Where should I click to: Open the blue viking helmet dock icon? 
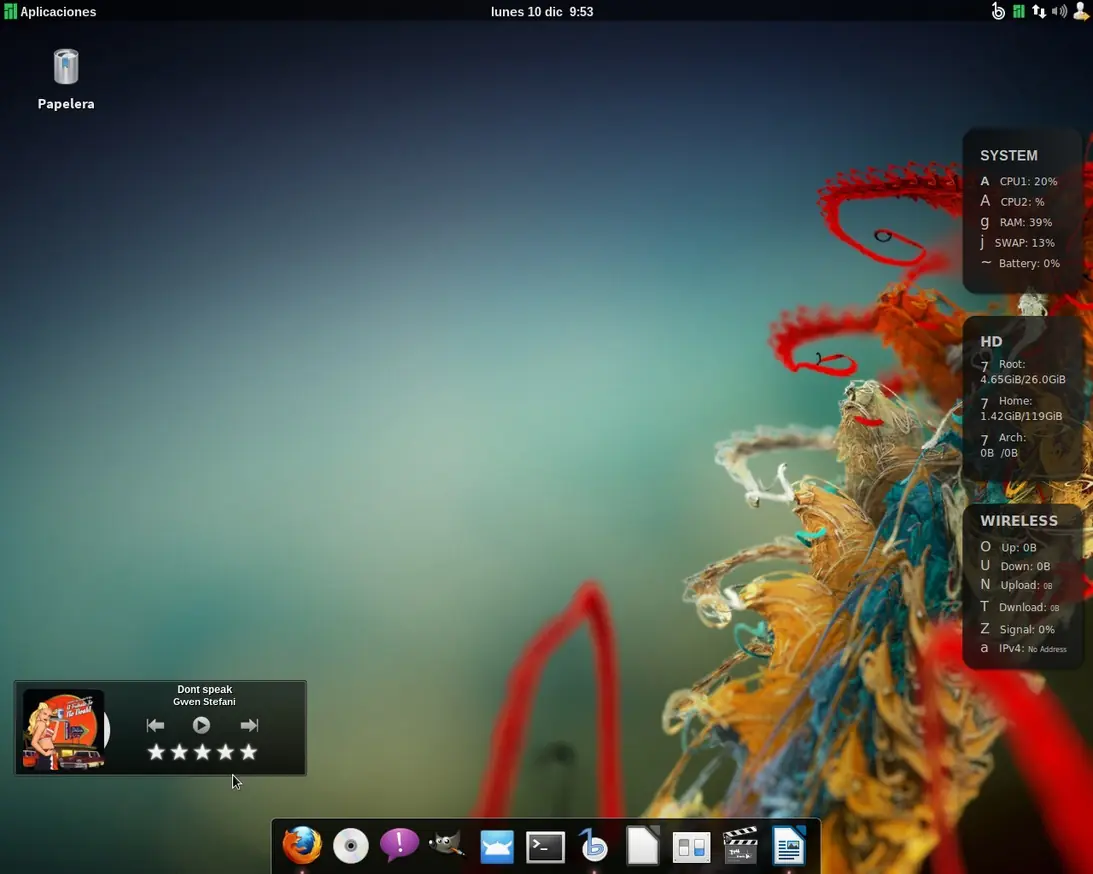pos(497,846)
